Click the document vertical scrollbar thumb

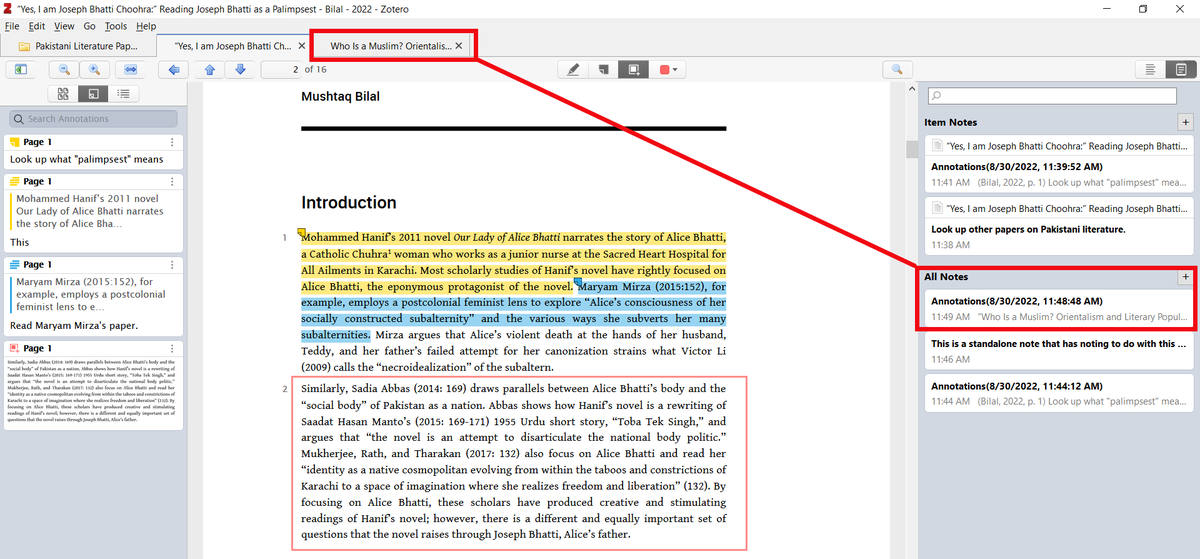pyautogui.click(x=912, y=149)
